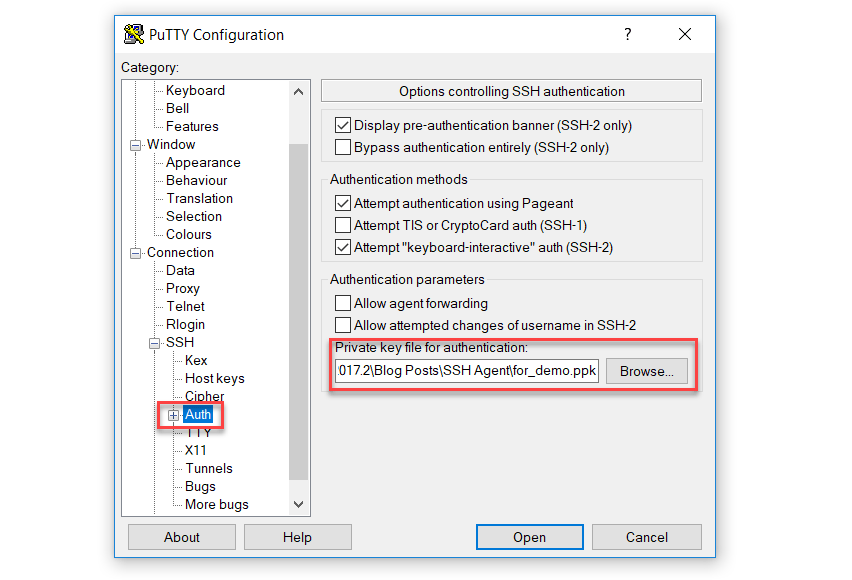This screenshot has width=852, height=580.
Task: Click the help question mark in the title bar
Action: click(x=627, y=33)
